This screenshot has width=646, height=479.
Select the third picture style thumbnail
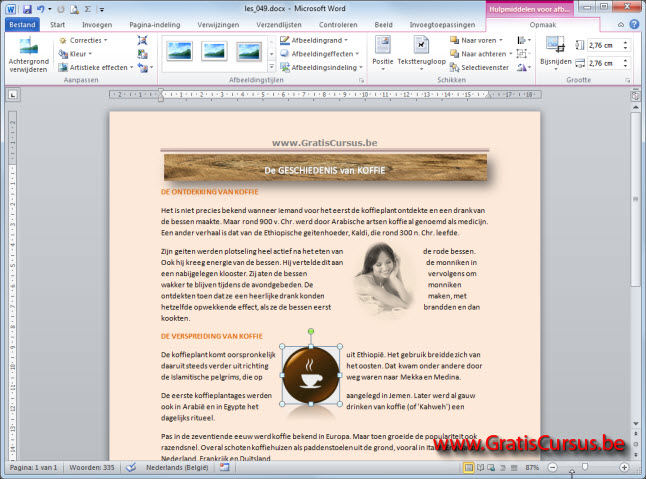point(249,52)
